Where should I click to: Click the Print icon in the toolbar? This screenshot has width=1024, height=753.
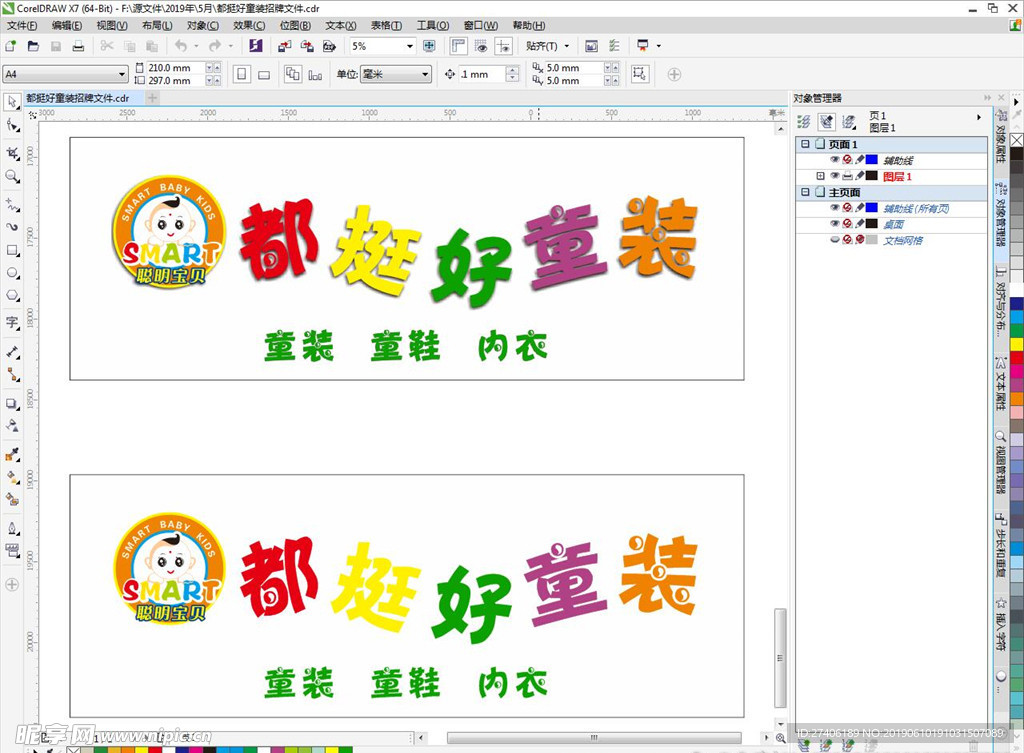pos(78,46)
